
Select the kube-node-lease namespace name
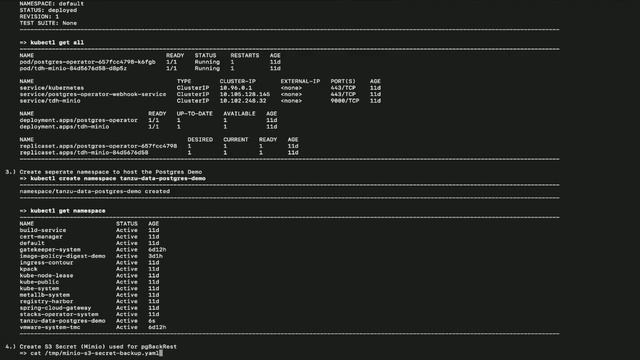(x=47, y=276)
